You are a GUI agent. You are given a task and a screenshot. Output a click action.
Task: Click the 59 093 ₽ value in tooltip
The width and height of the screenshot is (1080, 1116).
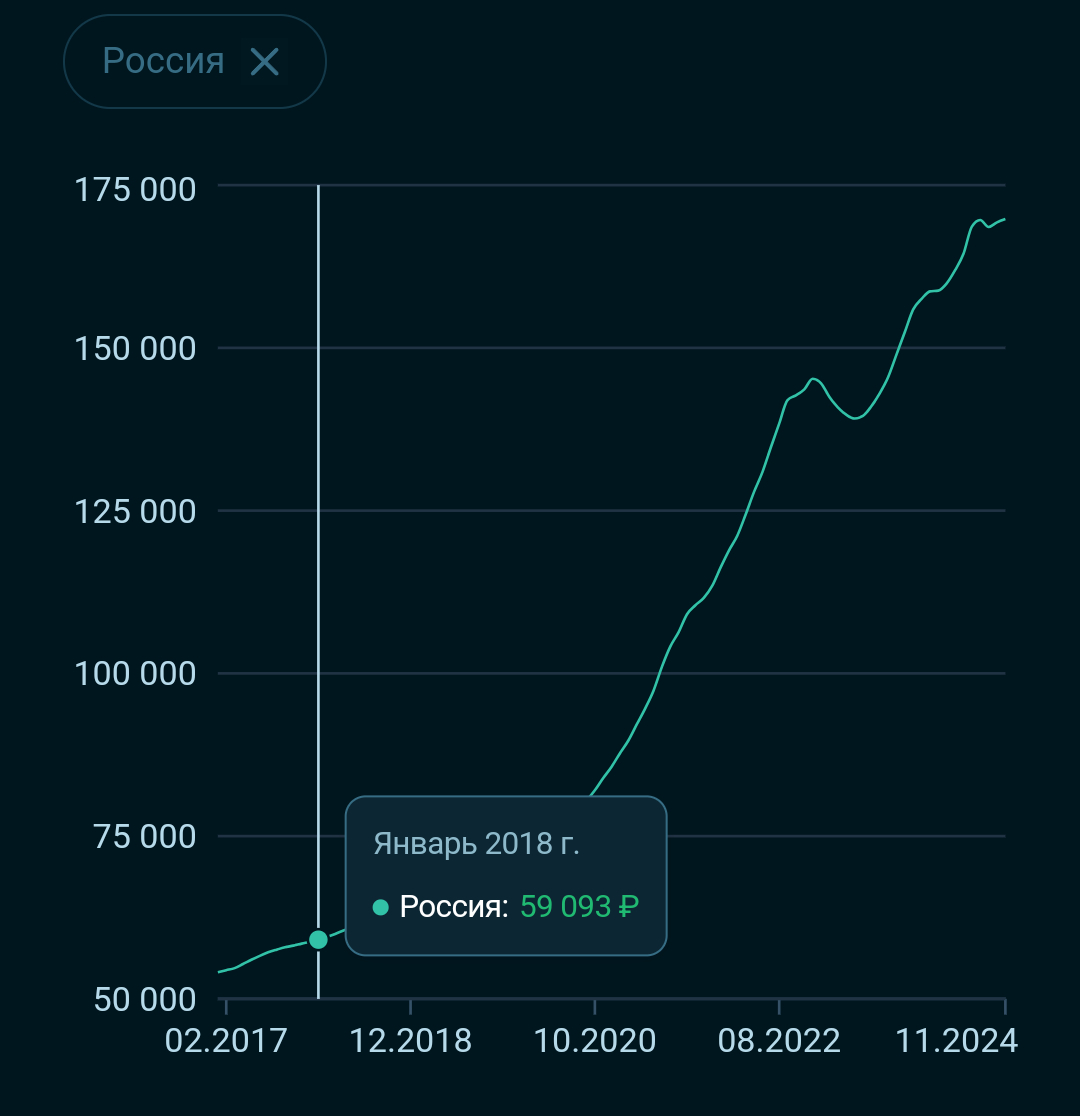click(x=579, y=907)
